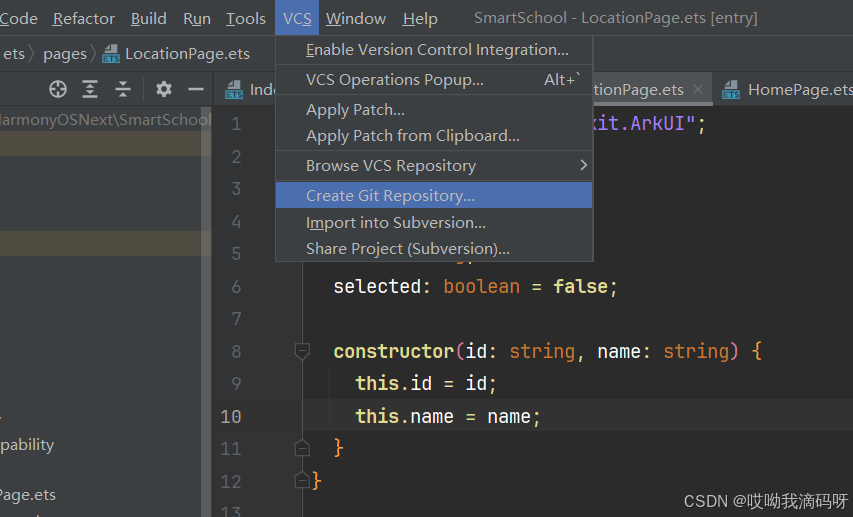Expand Browse VCS Repository submenu arrow
This screenshot has width=853, height=517.
583,165
